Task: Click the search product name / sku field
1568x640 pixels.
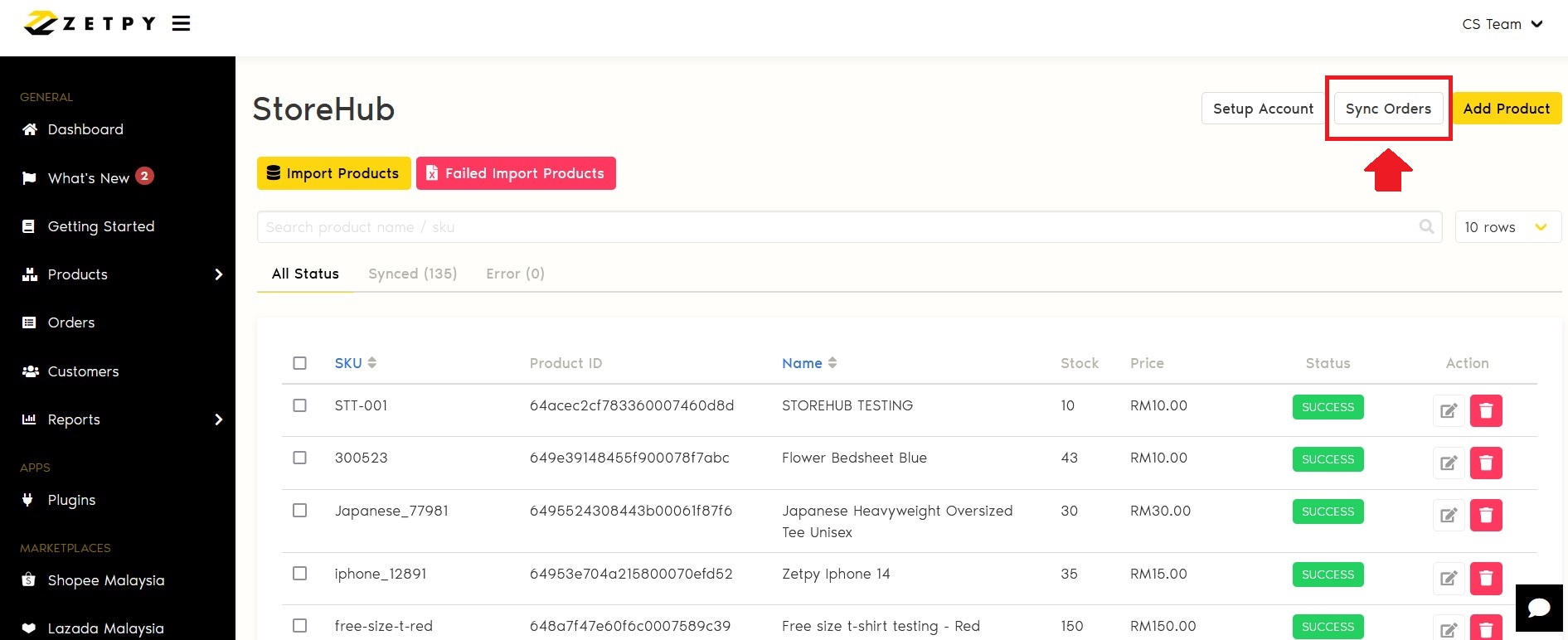Action: coord(829,227)
